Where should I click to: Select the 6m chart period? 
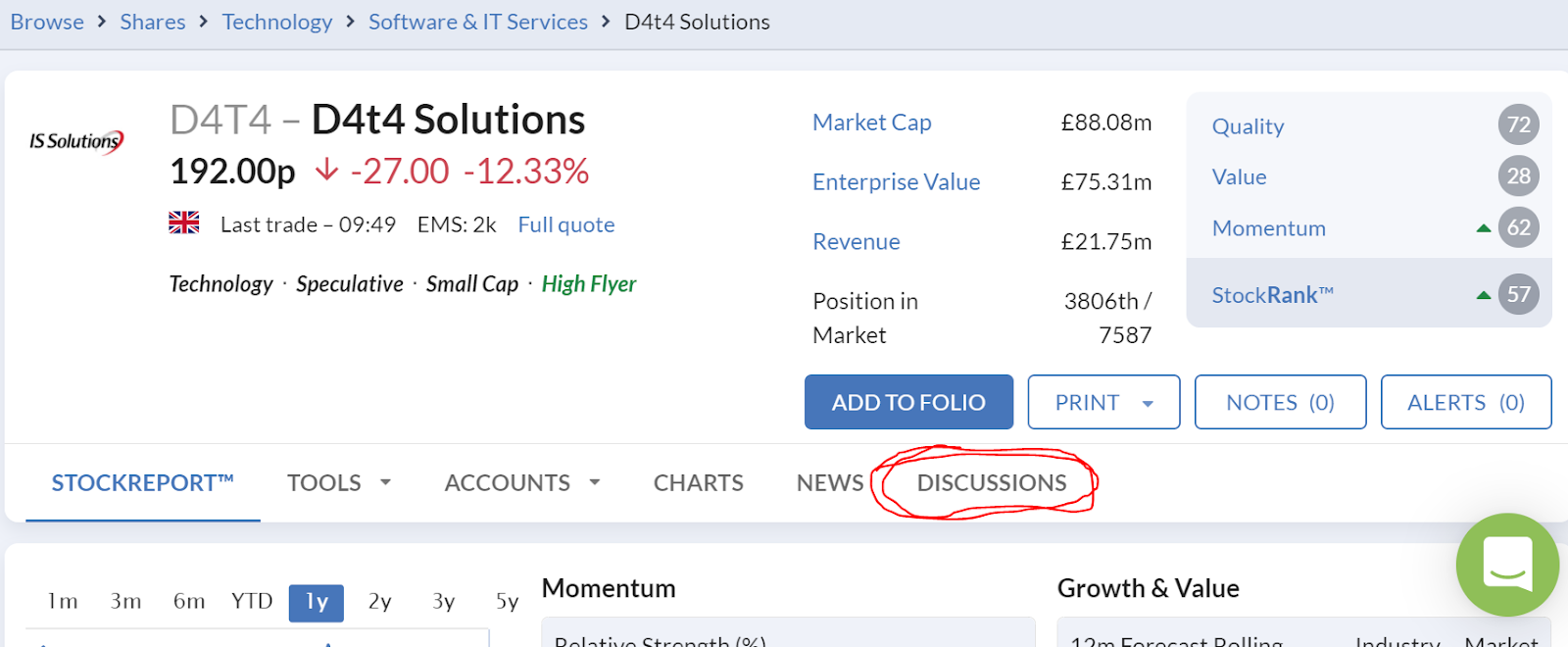(189, 601)
